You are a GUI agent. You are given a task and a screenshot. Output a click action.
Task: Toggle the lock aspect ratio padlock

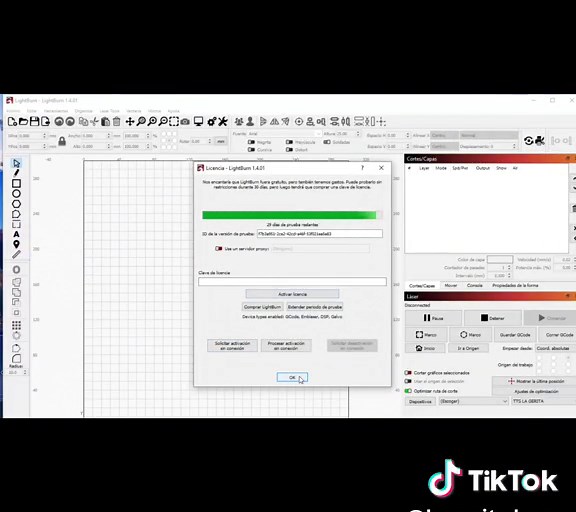(62, 141)
